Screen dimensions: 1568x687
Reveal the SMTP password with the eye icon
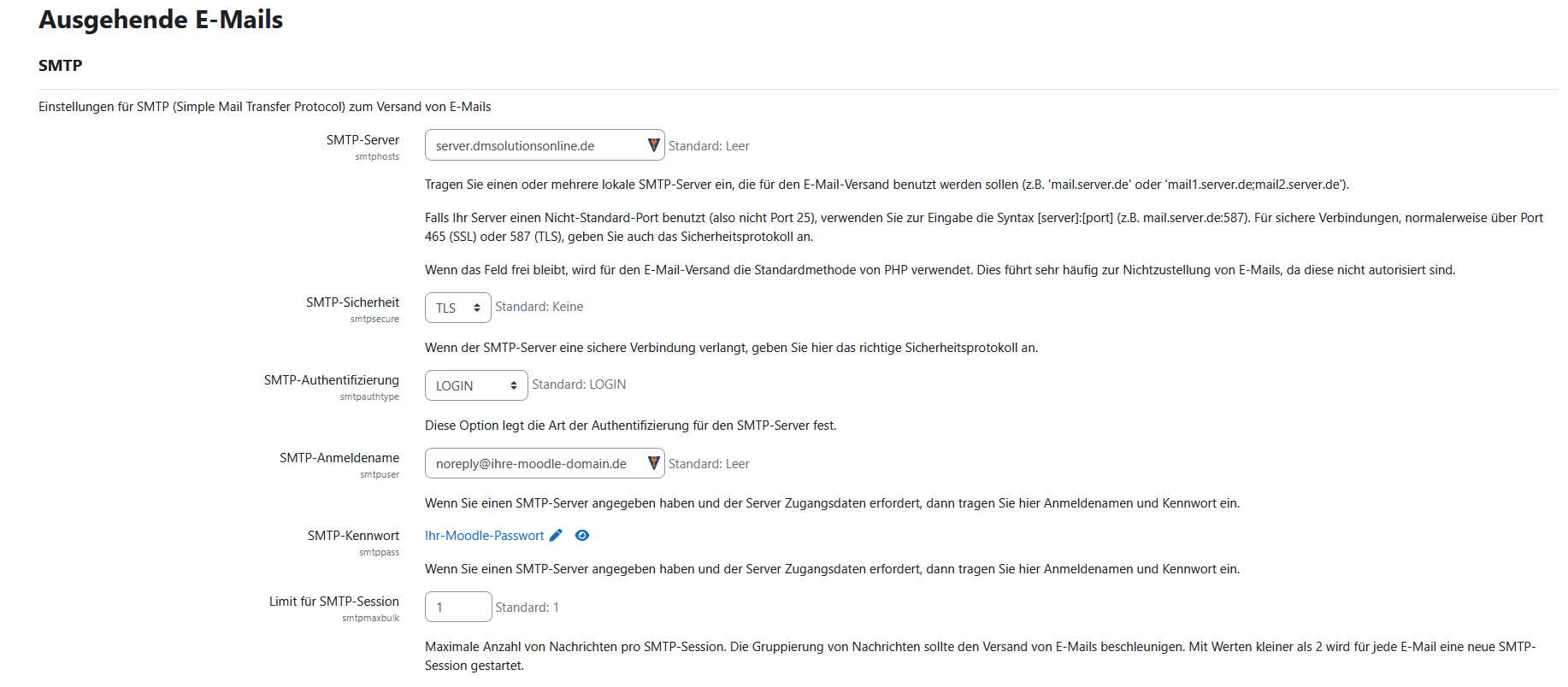click(582, 536)
